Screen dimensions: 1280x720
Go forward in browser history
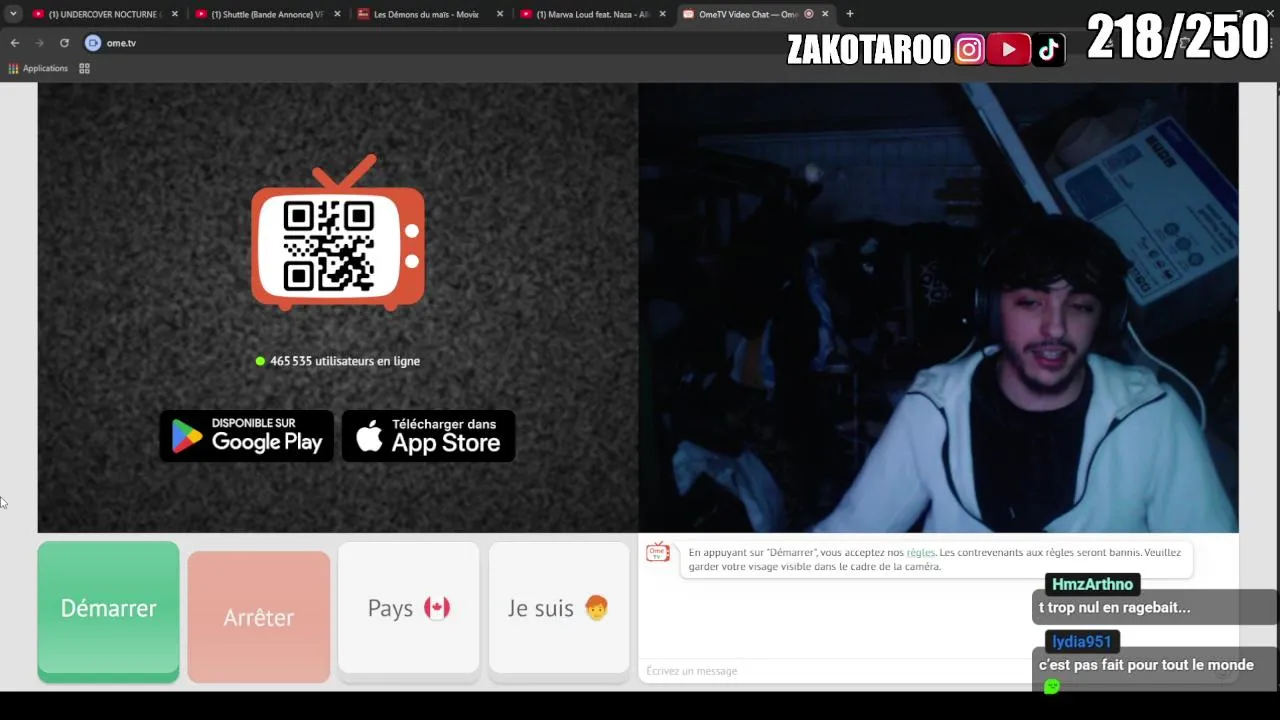pos(39,43)
